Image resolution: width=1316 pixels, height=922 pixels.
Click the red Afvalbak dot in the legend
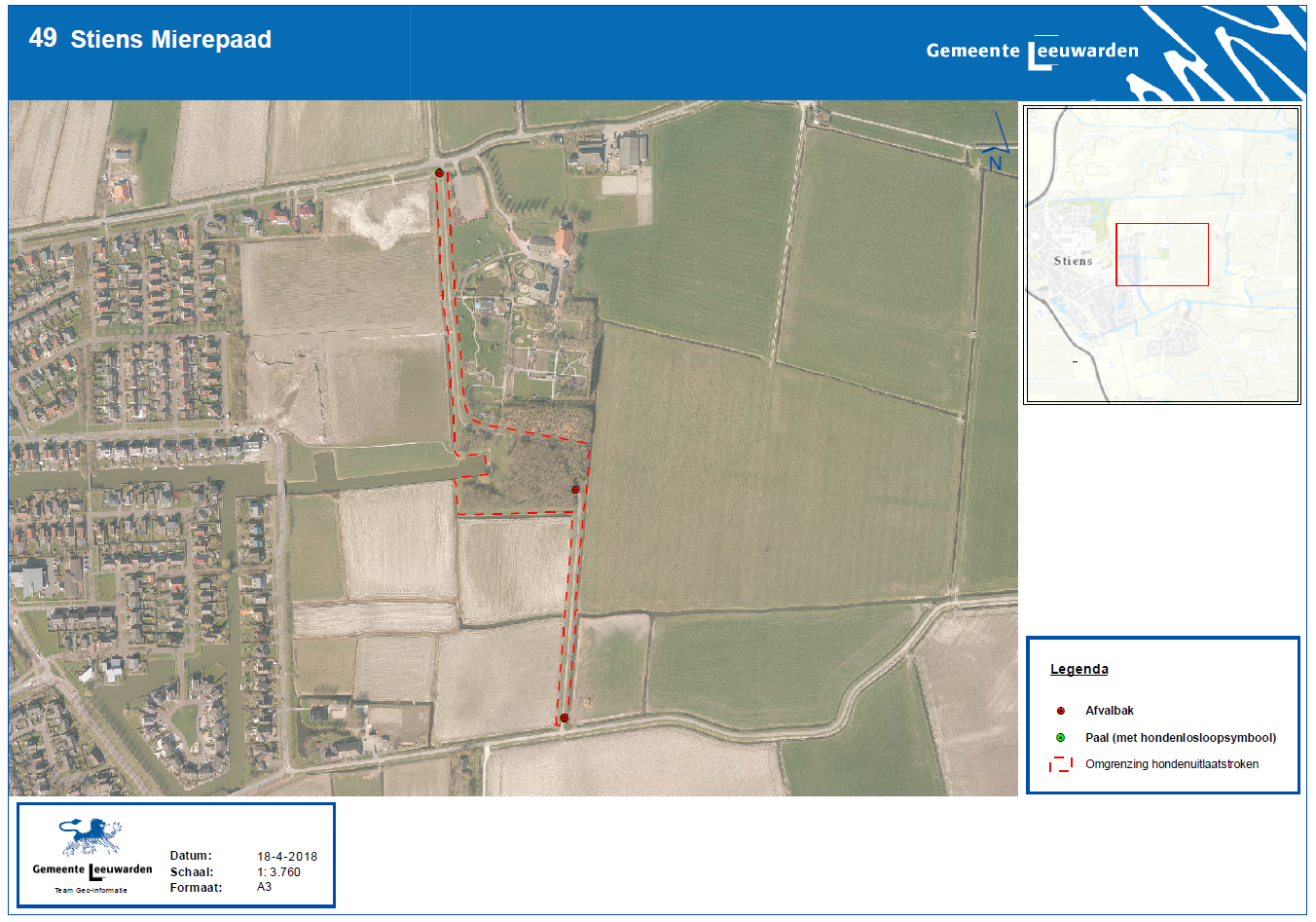[x=1061, y=711]
